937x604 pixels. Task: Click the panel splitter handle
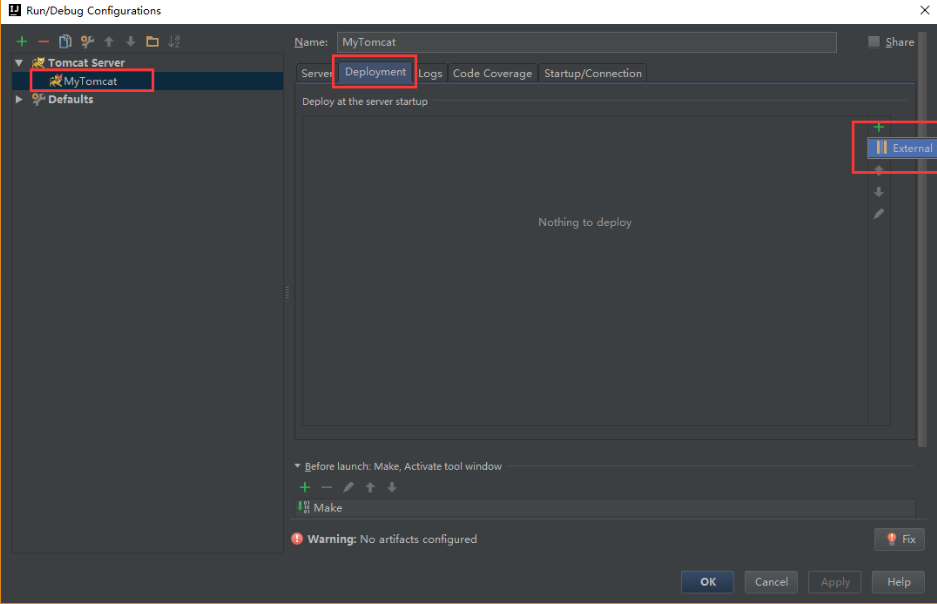287,292
